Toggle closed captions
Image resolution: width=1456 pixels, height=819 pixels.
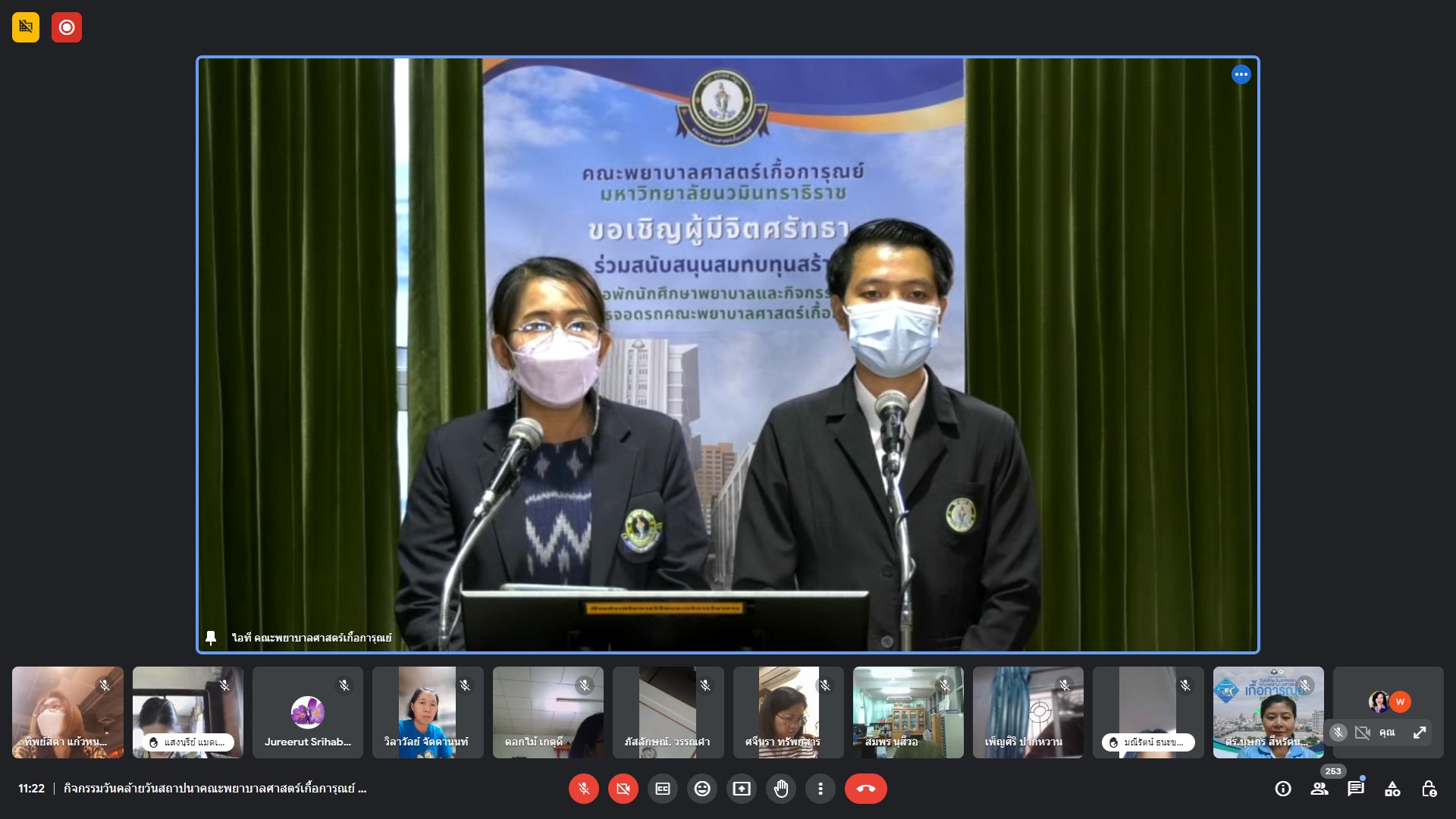coord(663,789)
